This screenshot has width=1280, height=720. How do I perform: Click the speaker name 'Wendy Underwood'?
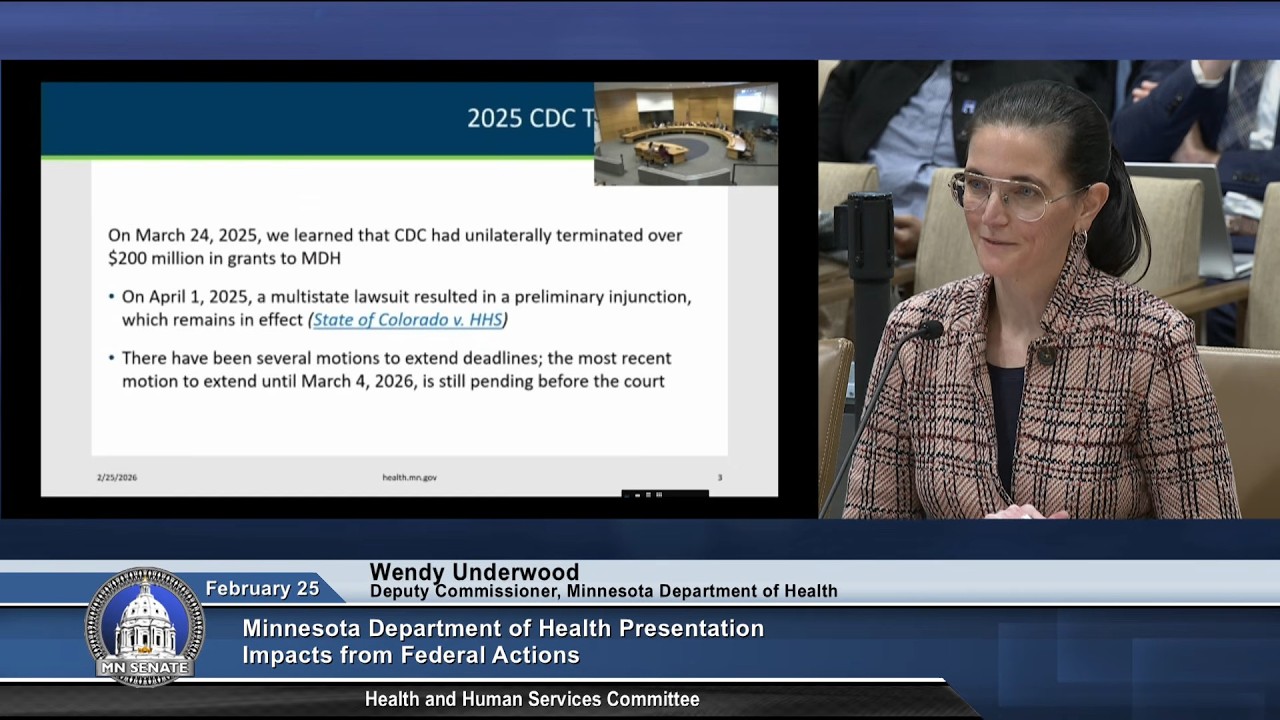tap(474, 572)
